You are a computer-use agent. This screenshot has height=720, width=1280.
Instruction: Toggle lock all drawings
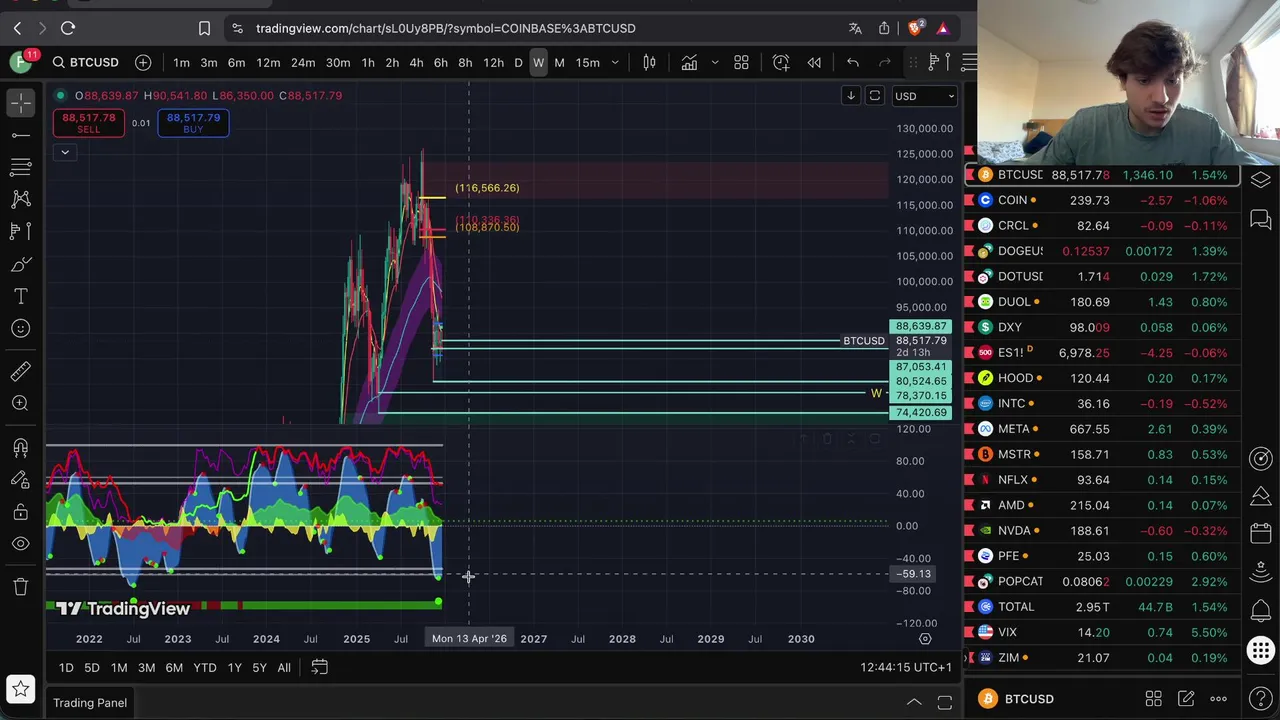point(21,511)
